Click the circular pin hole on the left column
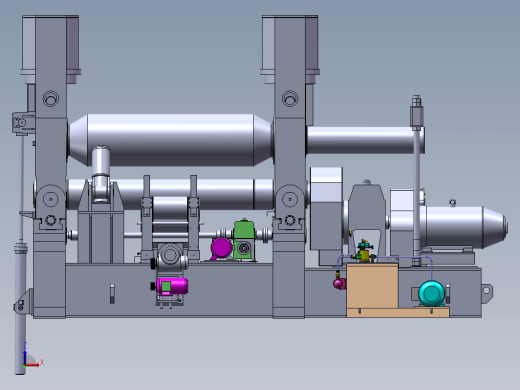 click(x=51, y=99)
